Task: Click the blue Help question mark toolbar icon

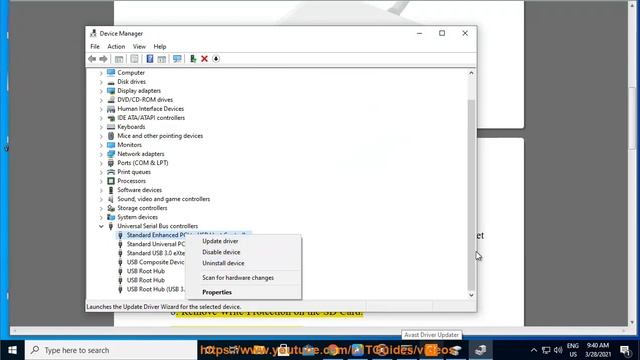Action: tap(150, 59)
